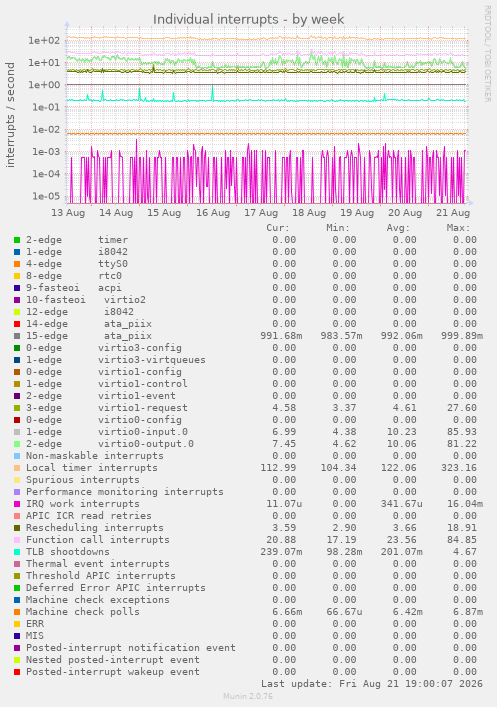Click the IRQ work interrupts color swatch
This screenshot has width=497, height=707.
pos(17,504)
